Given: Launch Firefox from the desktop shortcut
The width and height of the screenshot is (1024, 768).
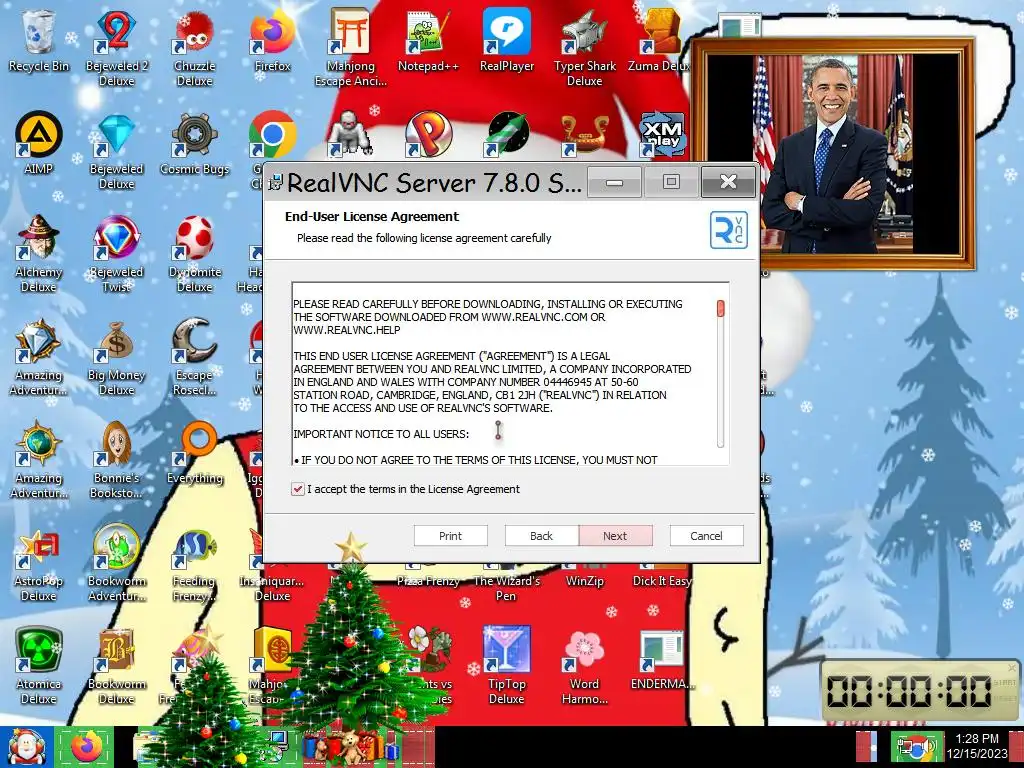Looking at the screenshot, I should 272,40.
